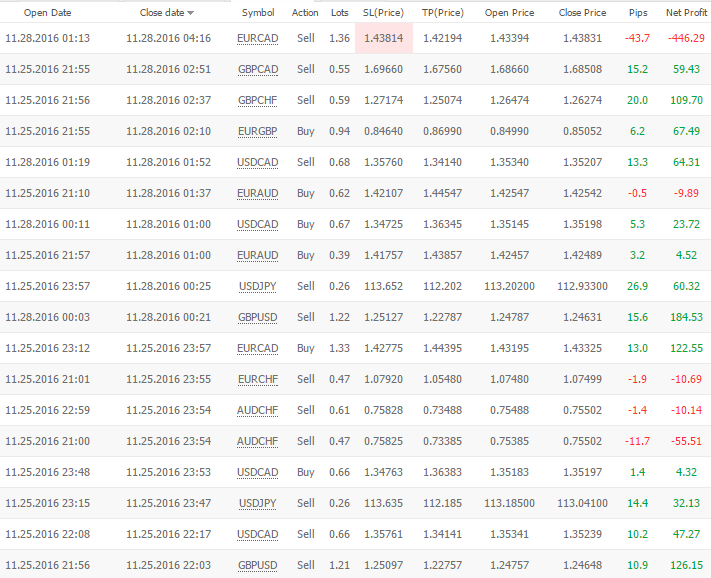Open USDCAD link in the 23.72 profit row
The height and width of the screenshot is (578, 711).
coord(258,224)
